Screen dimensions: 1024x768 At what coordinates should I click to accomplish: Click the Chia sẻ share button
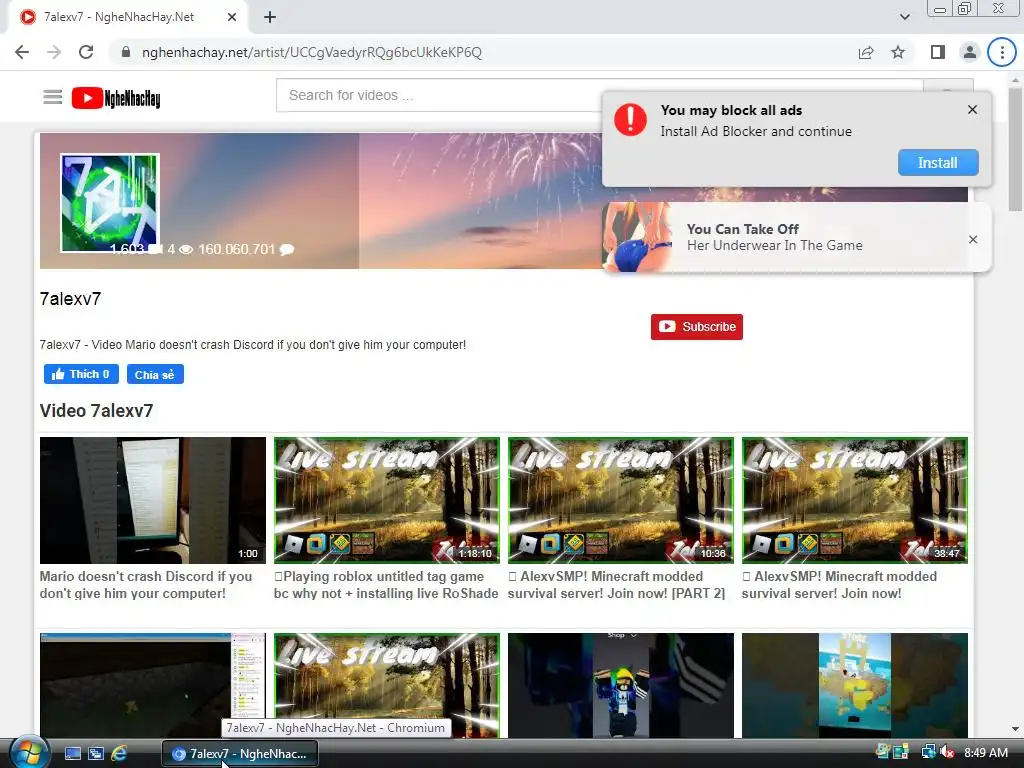tap(155, 374)
